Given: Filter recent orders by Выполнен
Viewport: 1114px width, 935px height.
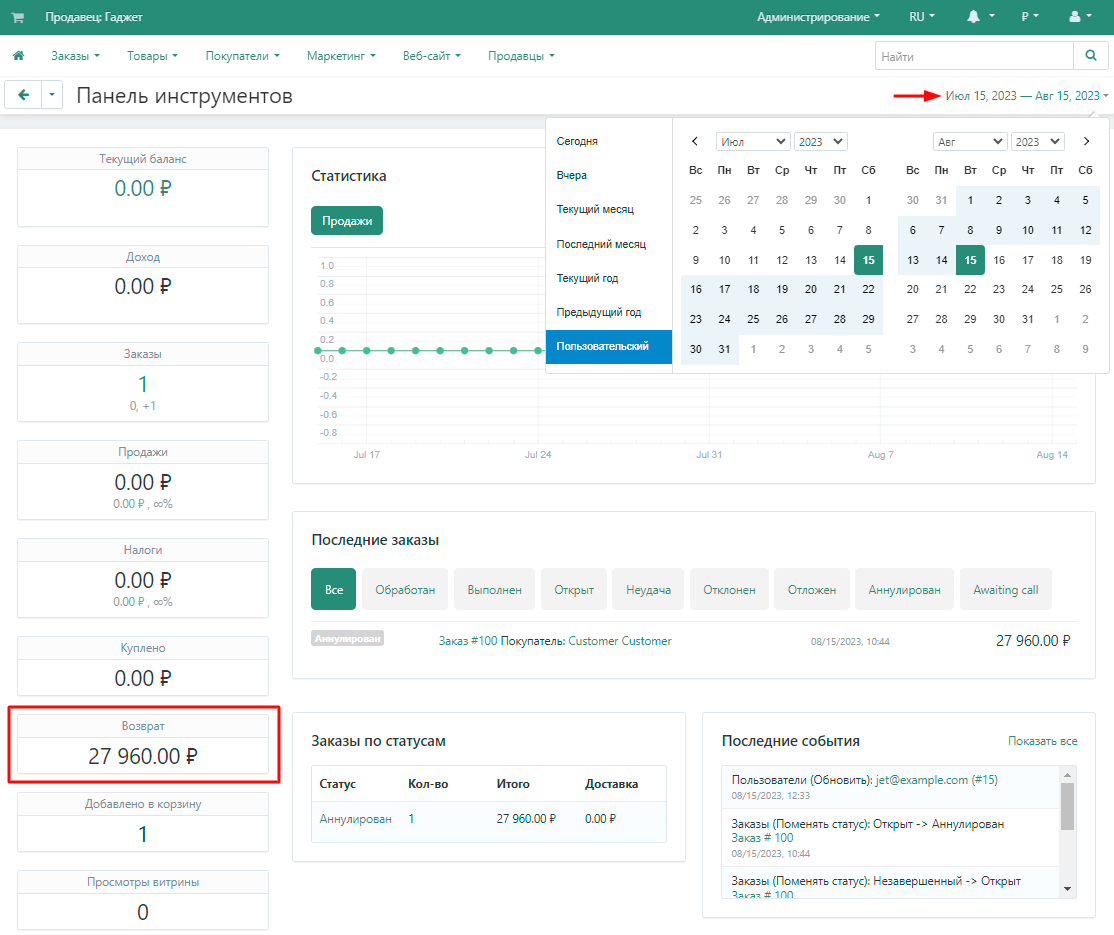Looking at the screenshot, I should click(494, 590).
